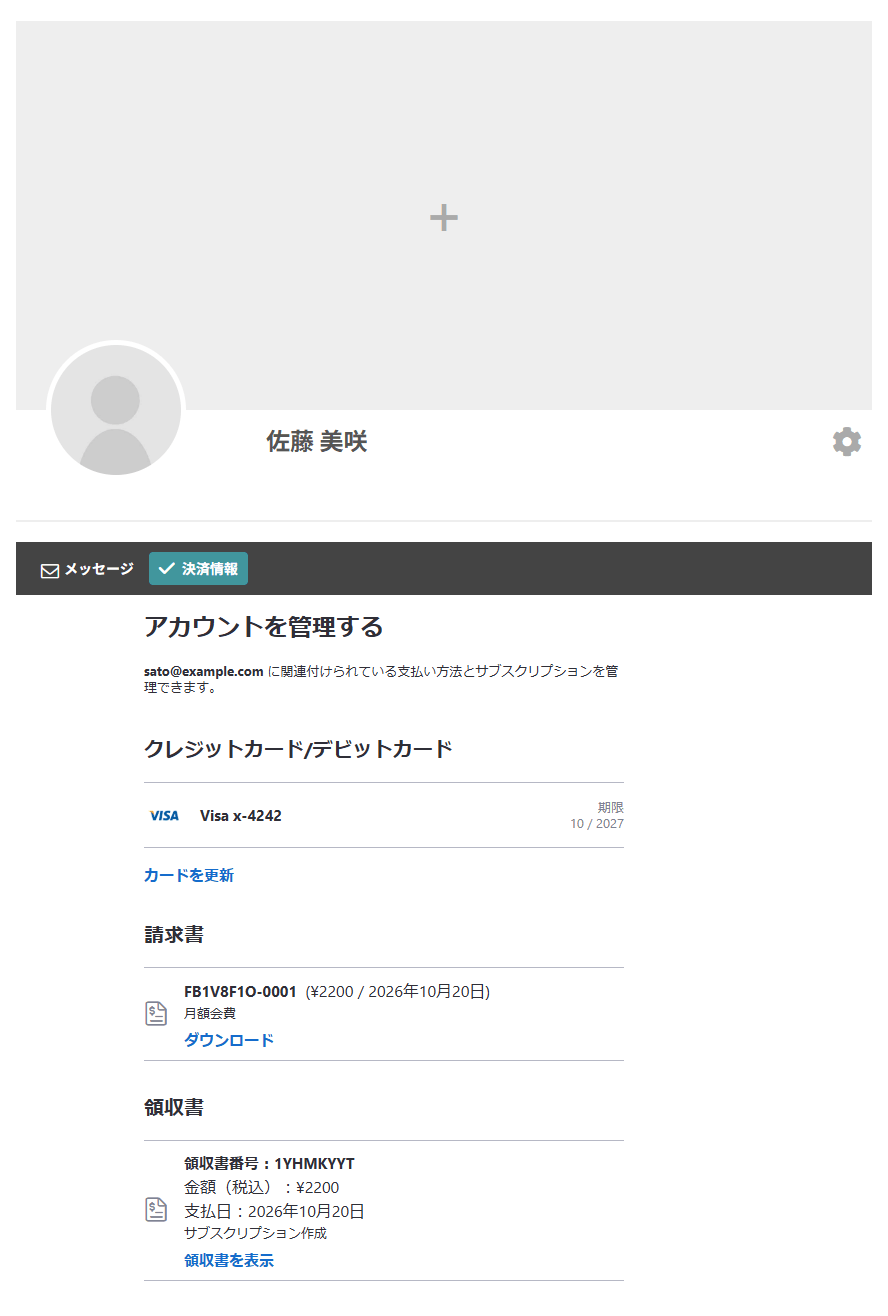Click the 請求書 section heading

[x=174, y=935]
